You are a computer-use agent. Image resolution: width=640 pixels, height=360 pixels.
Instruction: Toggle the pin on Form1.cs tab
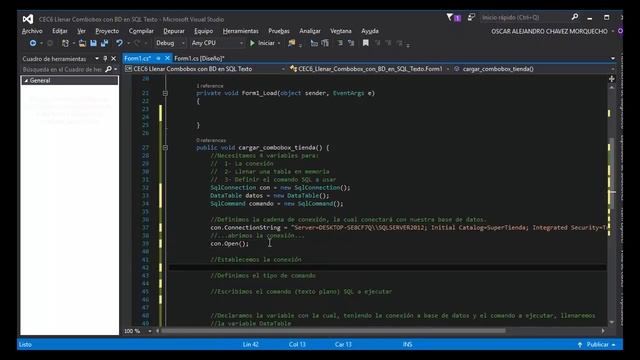158,58
